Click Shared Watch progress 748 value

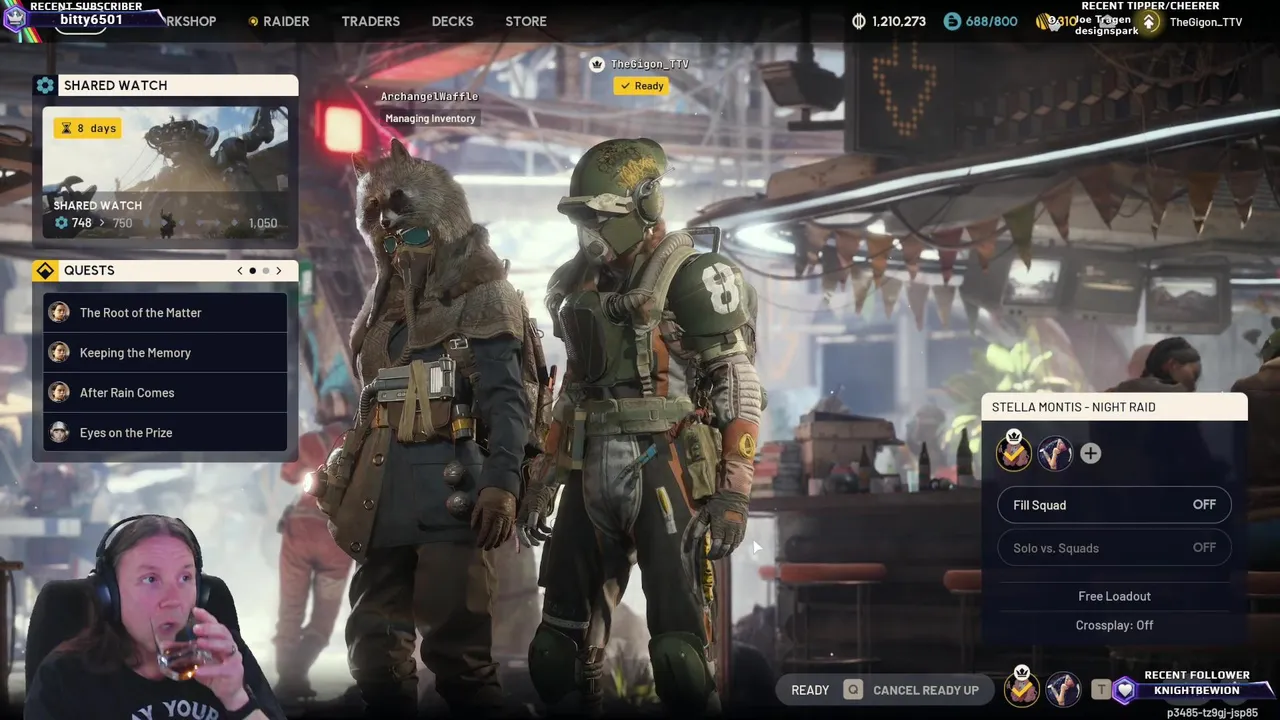coord(81,223)
